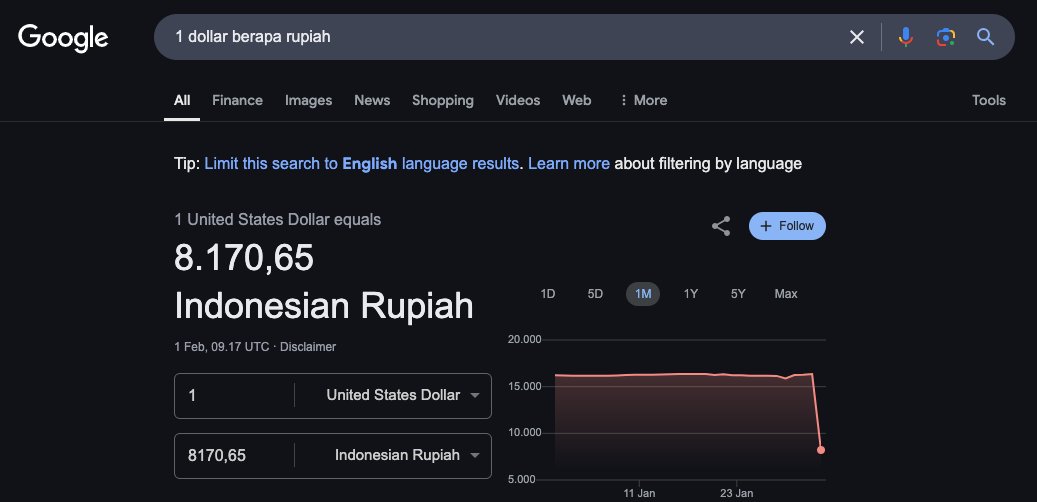Switch to the Images tab
Viewport: 1037px width, 502px height.
(308, 101)
